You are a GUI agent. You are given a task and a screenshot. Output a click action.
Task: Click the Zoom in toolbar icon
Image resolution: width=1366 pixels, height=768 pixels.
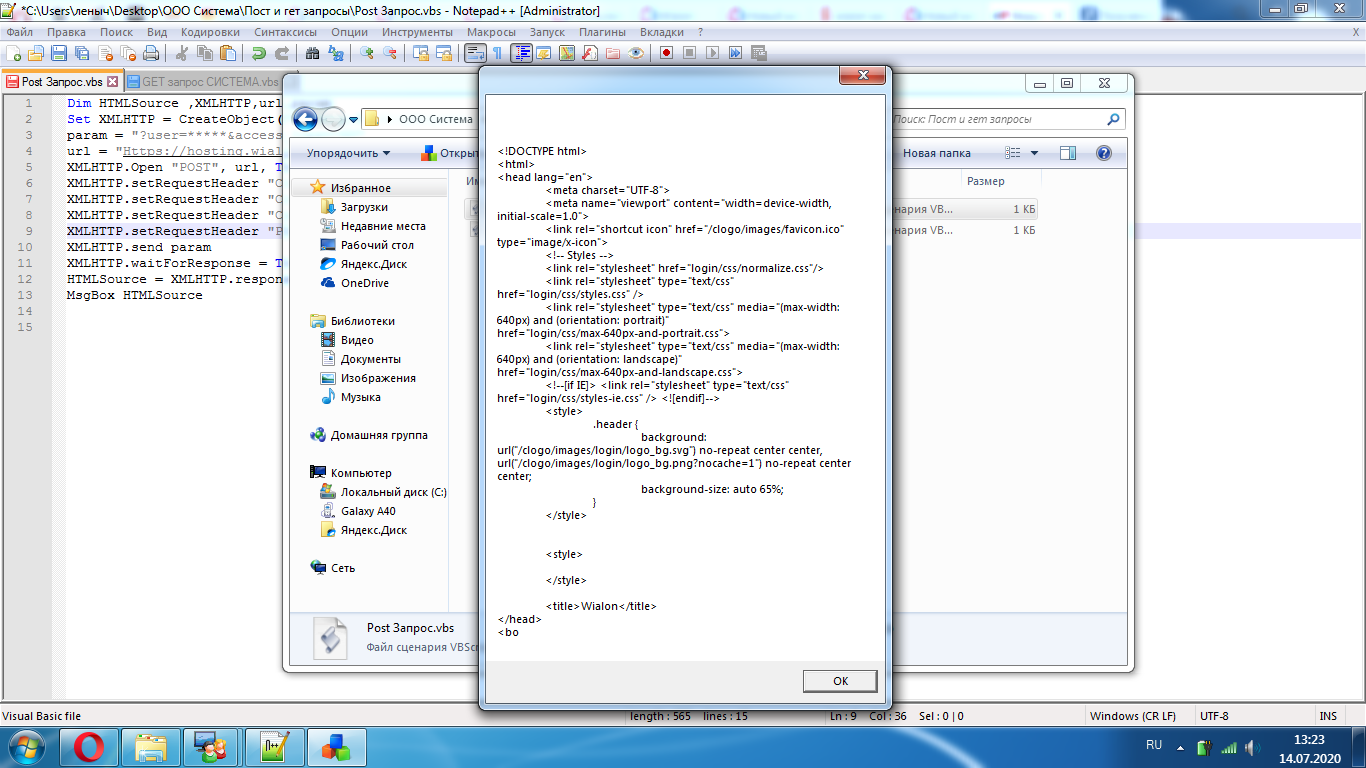point(367,53)
